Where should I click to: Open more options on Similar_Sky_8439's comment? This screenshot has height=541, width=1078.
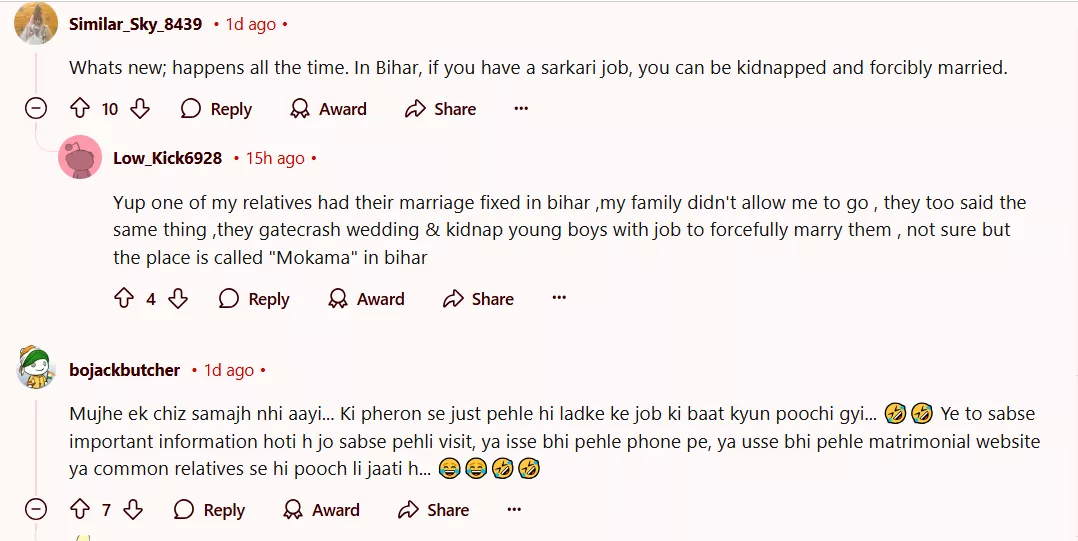[x=521, y=109]
